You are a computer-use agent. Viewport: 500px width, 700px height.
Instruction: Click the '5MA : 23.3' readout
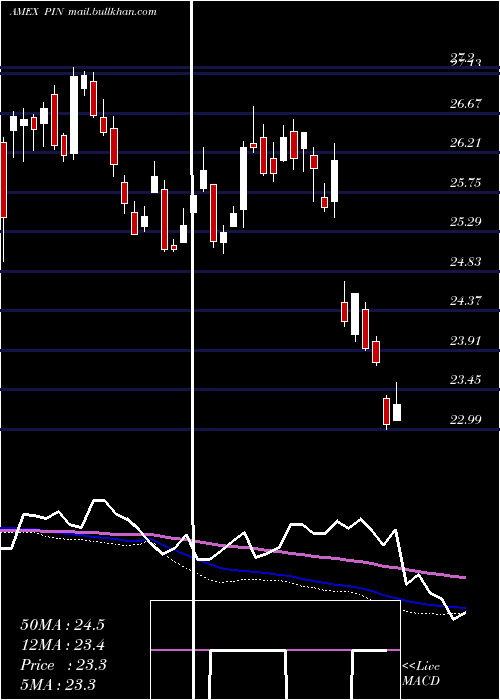click(x=58, y=685)
